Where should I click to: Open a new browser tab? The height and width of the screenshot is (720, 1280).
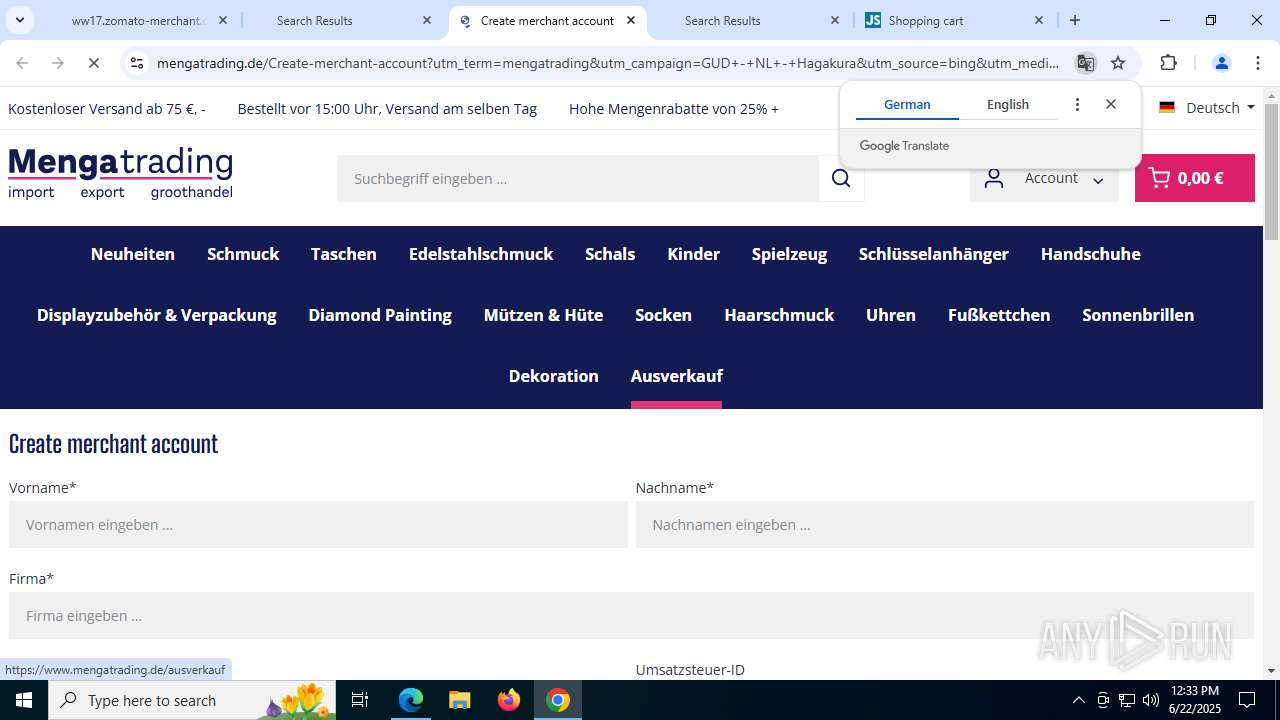[1075, 20]
